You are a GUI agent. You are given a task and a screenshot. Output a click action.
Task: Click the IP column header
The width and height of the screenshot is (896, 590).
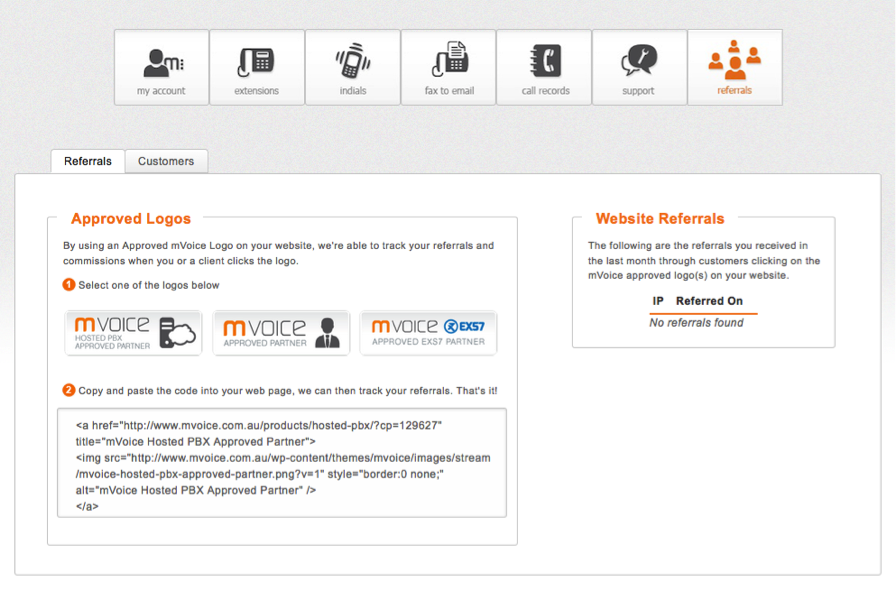click(658, 301)
